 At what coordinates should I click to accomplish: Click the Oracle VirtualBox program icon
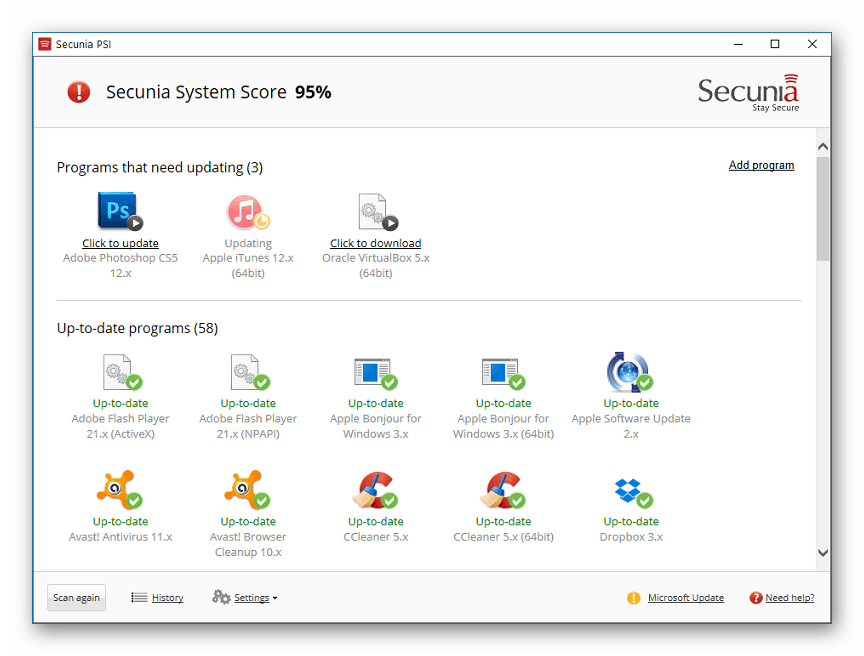[375, 211]
